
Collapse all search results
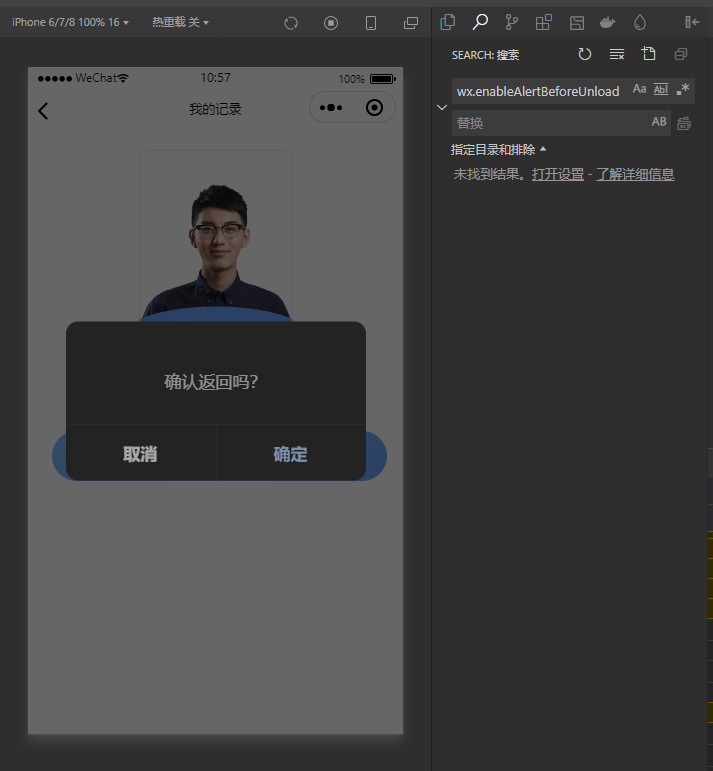click(x=681, y=54)
